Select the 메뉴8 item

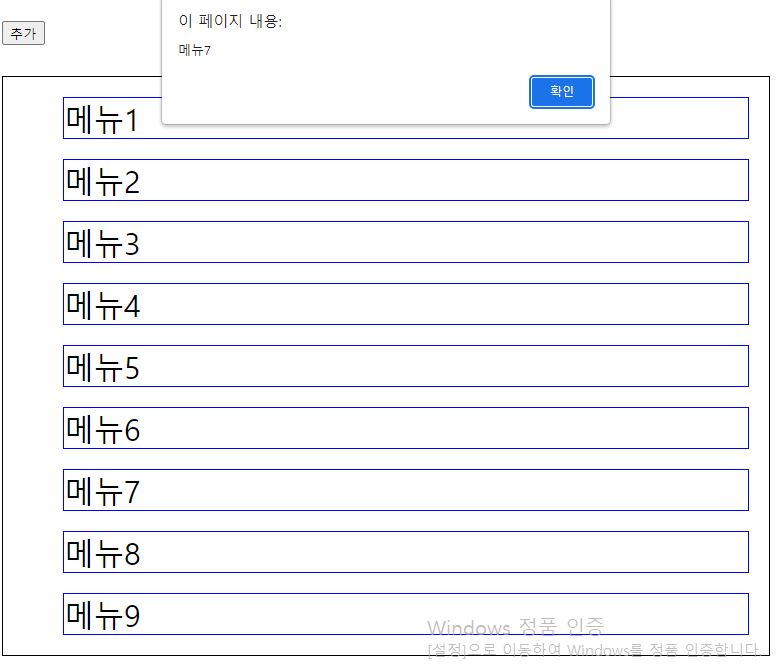pos(406,552)
